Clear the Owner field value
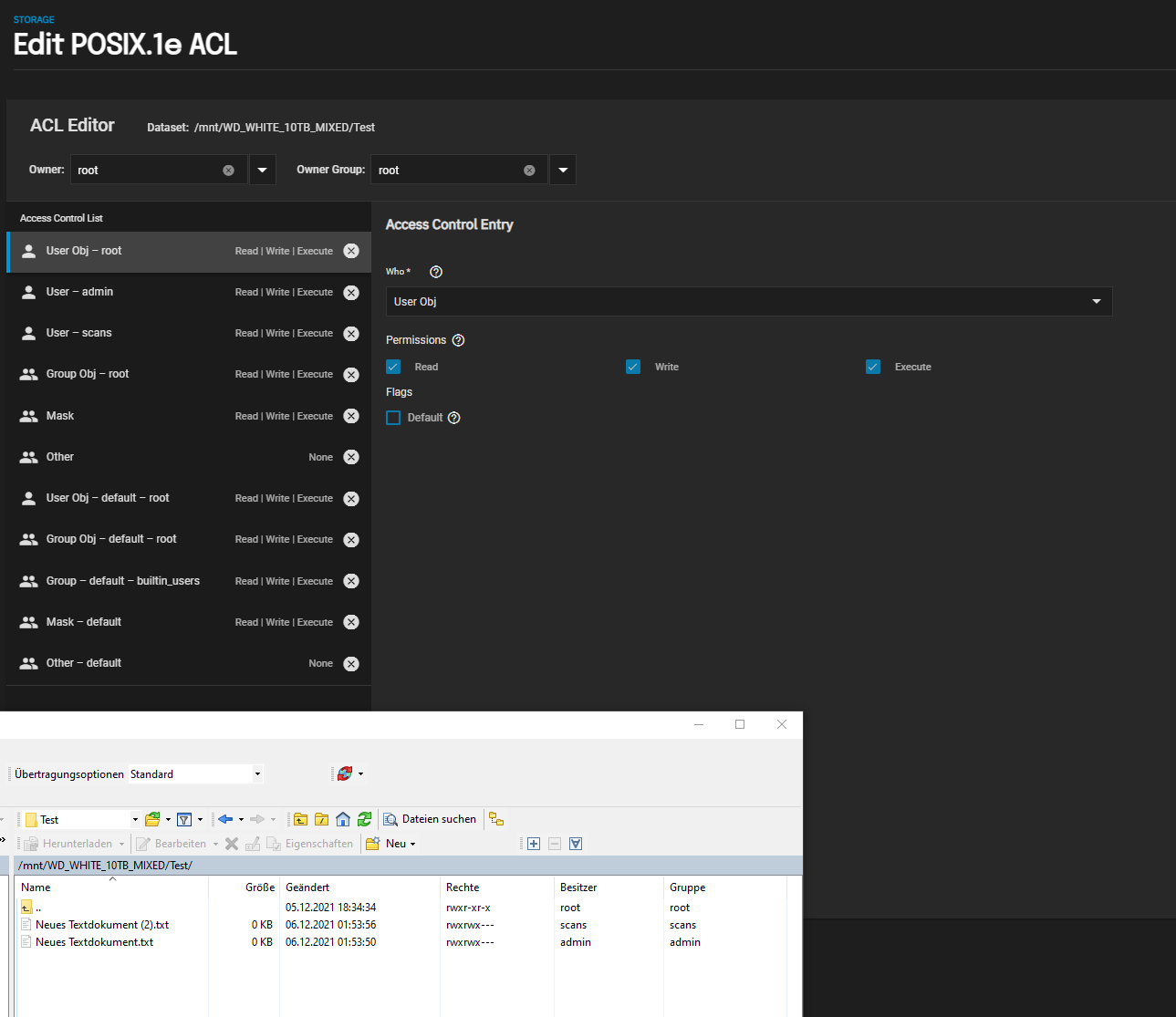The height and width of the screenshot is (1017, 1176). [x=228, y=171]
